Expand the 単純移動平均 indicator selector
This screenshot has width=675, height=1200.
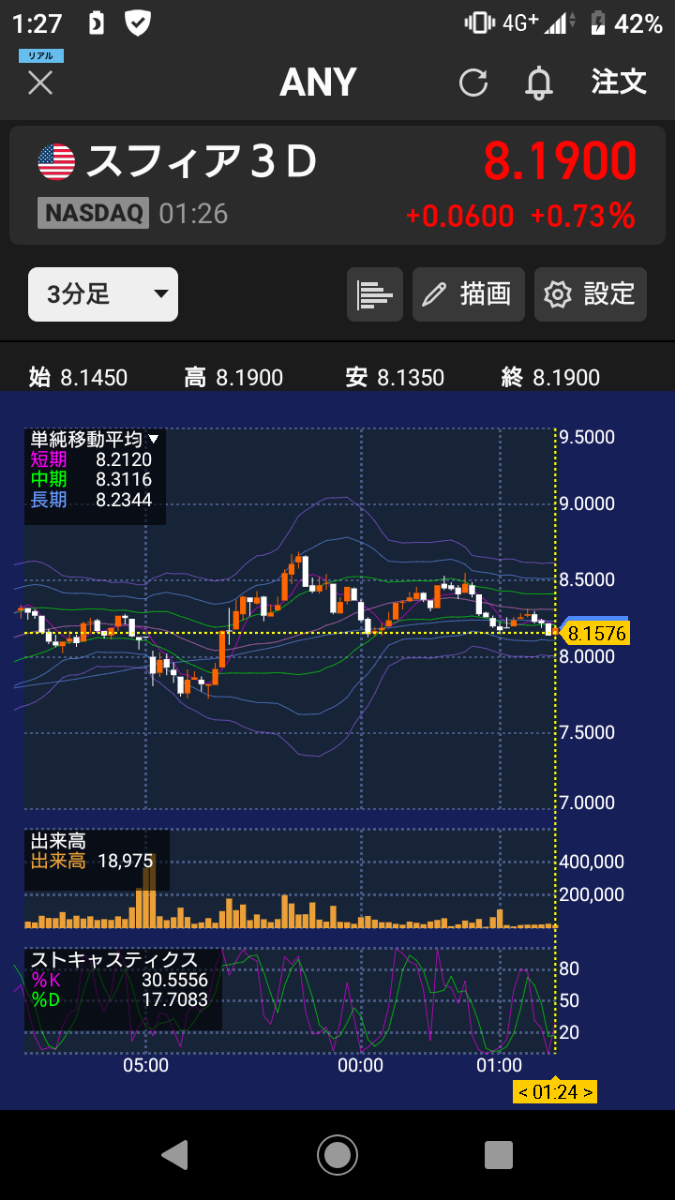click(95, 439)
